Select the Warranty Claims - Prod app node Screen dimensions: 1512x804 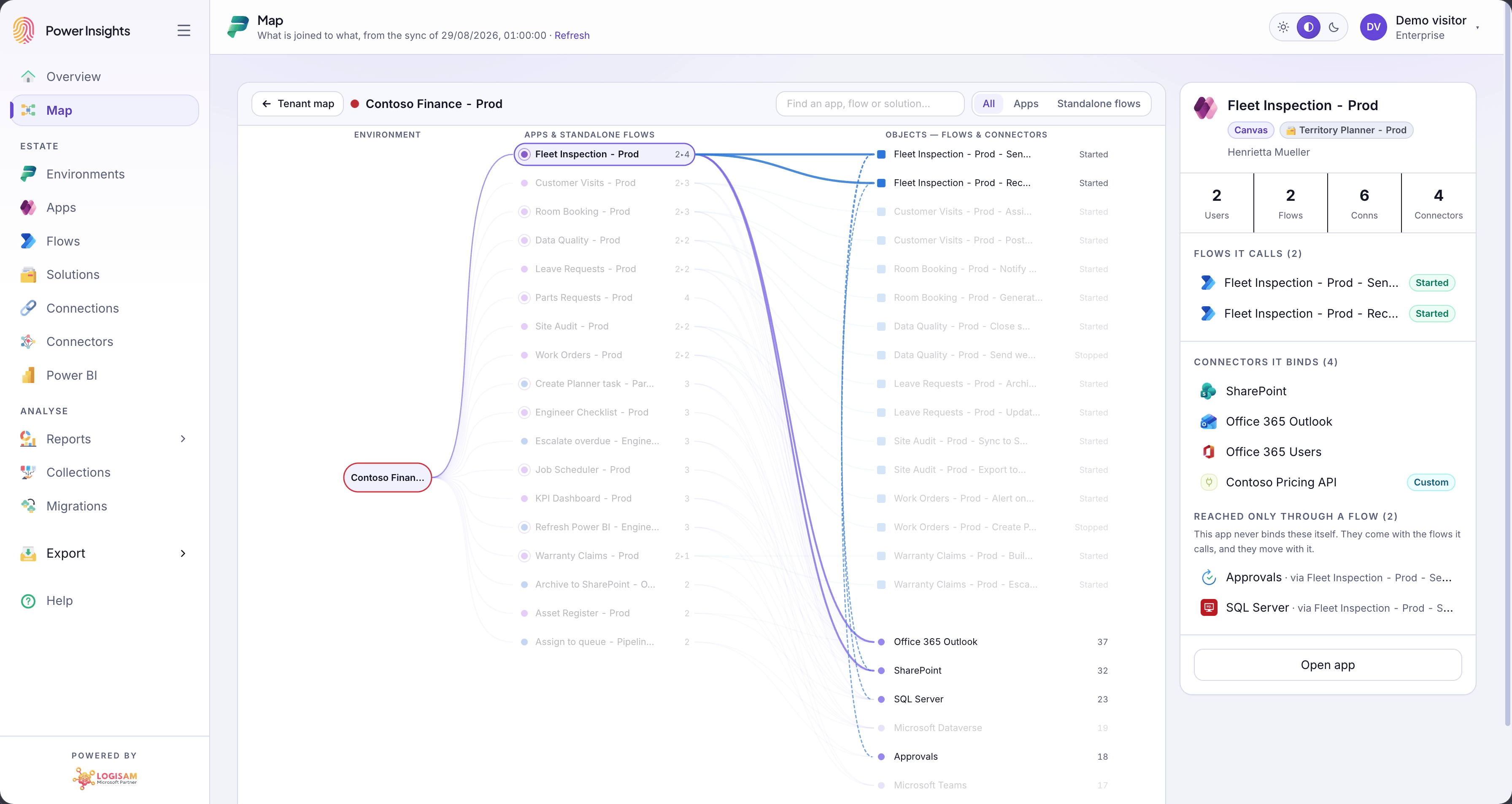[x=605, y=556]
